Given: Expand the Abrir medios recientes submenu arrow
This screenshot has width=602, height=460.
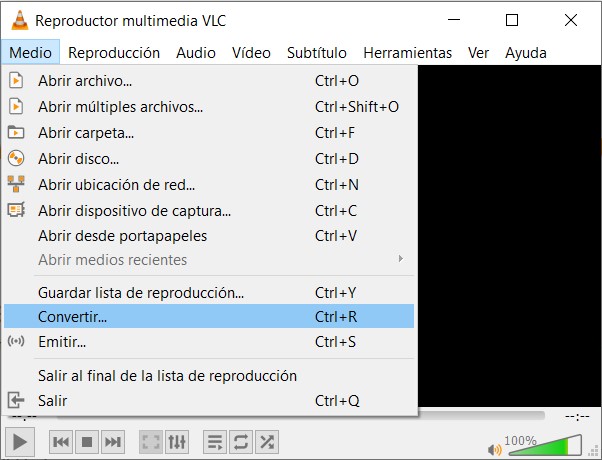Looking at the screenshot, I should pyautogui.click(x=400, y=258).
